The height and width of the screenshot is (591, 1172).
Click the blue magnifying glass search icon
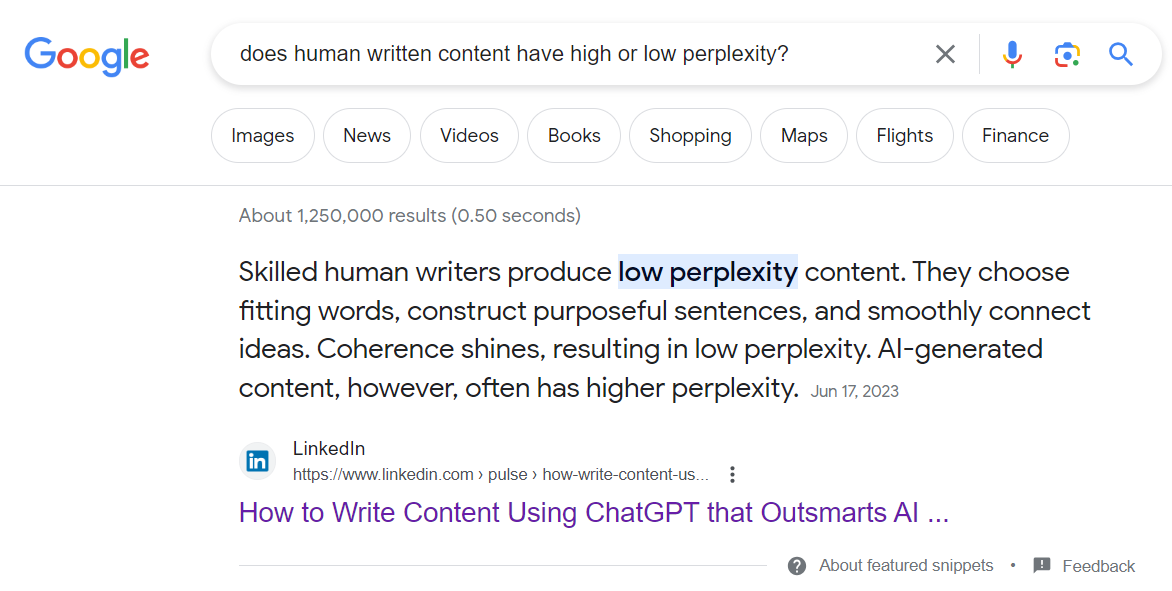(x=1121, y=54)
